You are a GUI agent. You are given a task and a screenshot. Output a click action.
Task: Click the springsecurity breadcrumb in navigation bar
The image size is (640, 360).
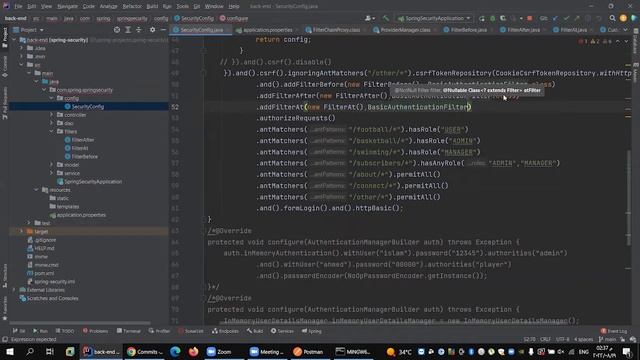pos(132,18)
